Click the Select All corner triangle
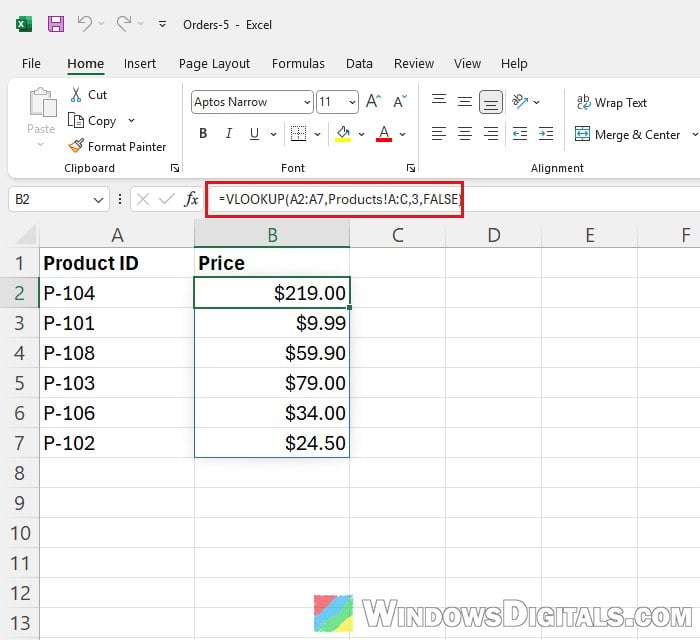This screenshot has height=640, width=700. click(x=26, y=234)
